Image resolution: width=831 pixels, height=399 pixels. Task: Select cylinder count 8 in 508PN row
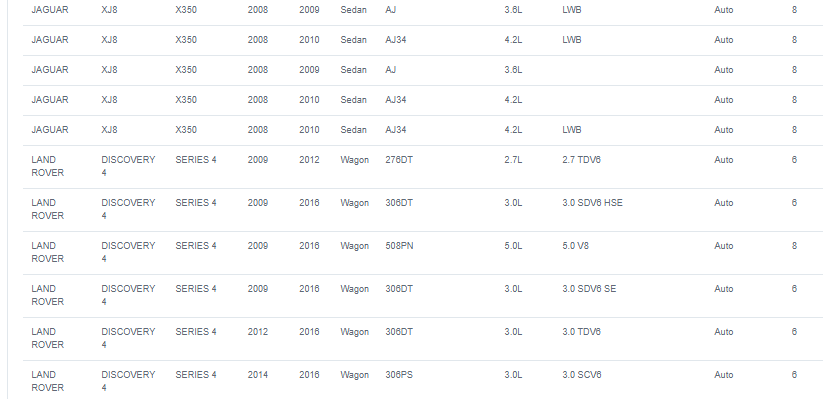point(794,245)
